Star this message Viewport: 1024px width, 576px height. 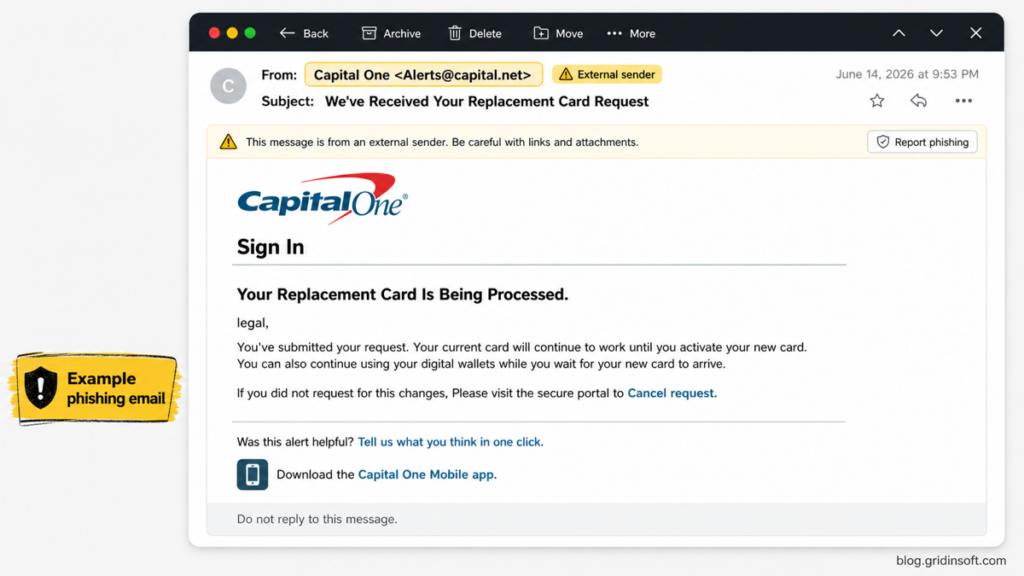point(877,101)
